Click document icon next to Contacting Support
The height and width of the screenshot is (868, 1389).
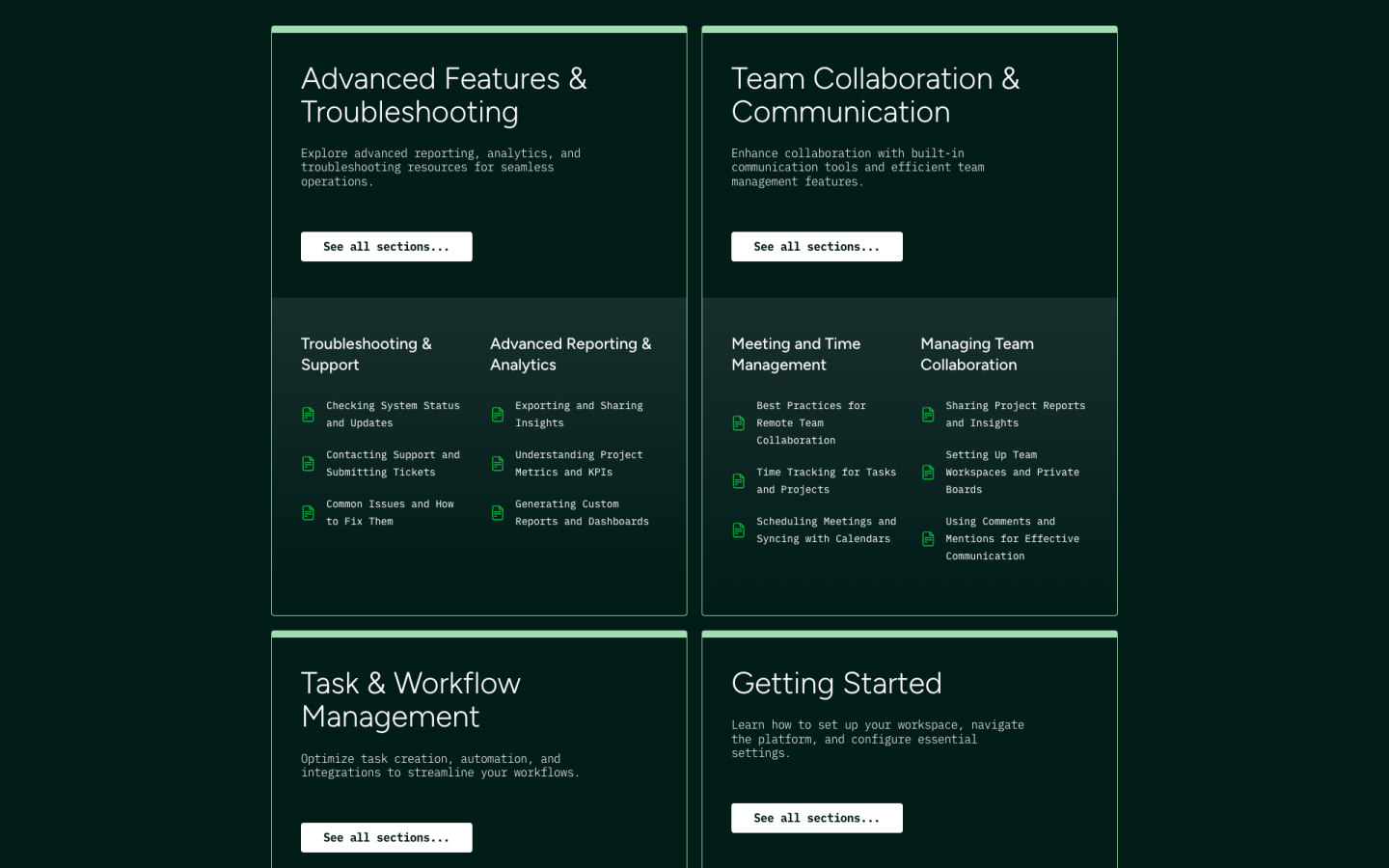pyautogui.click(x=309, y=464)
